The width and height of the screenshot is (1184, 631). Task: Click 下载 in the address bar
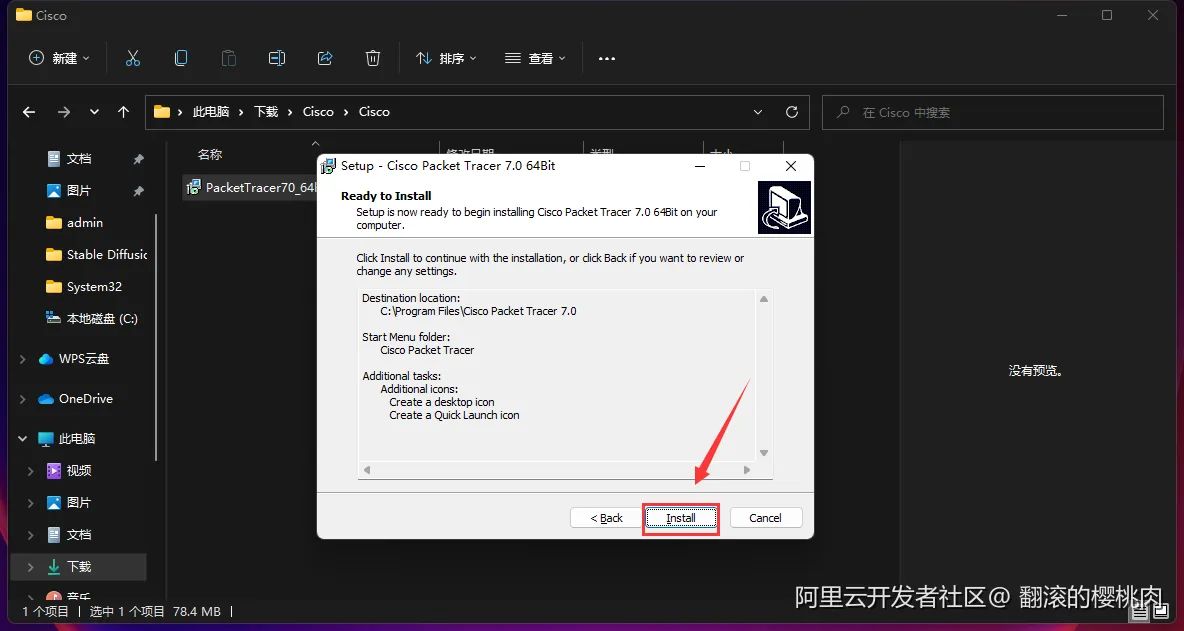click(266, 112)
